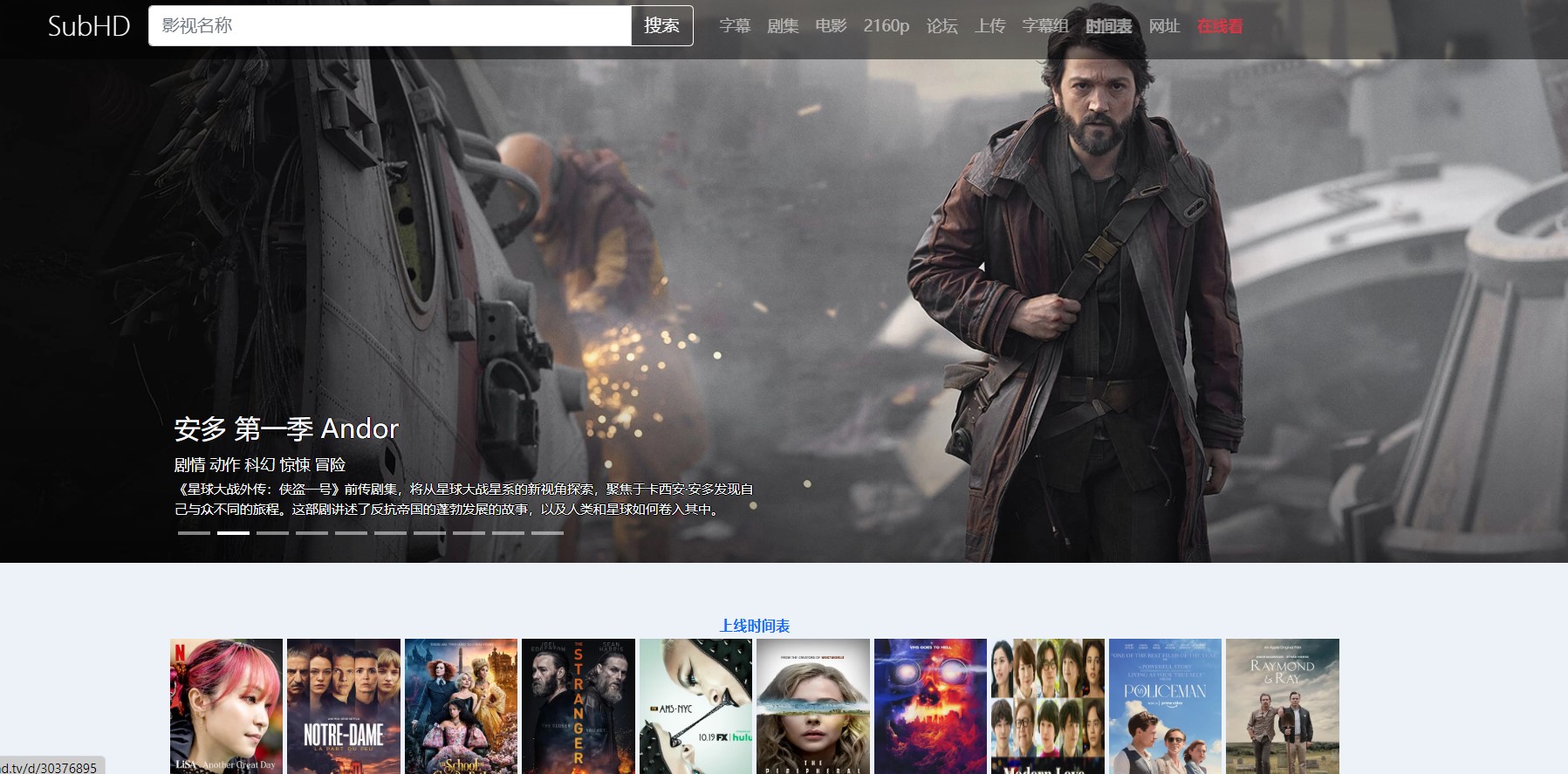Open the 字幕组 subtitle groups page
Image resolution: width=1568 pixels, height=774 pixels.
point(1045,26)
